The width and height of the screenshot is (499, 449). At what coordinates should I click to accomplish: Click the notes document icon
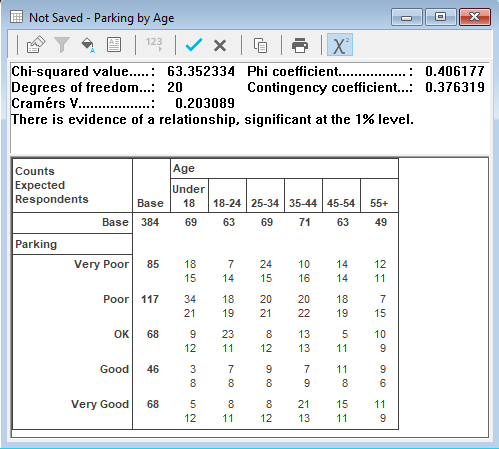[114, 45]
